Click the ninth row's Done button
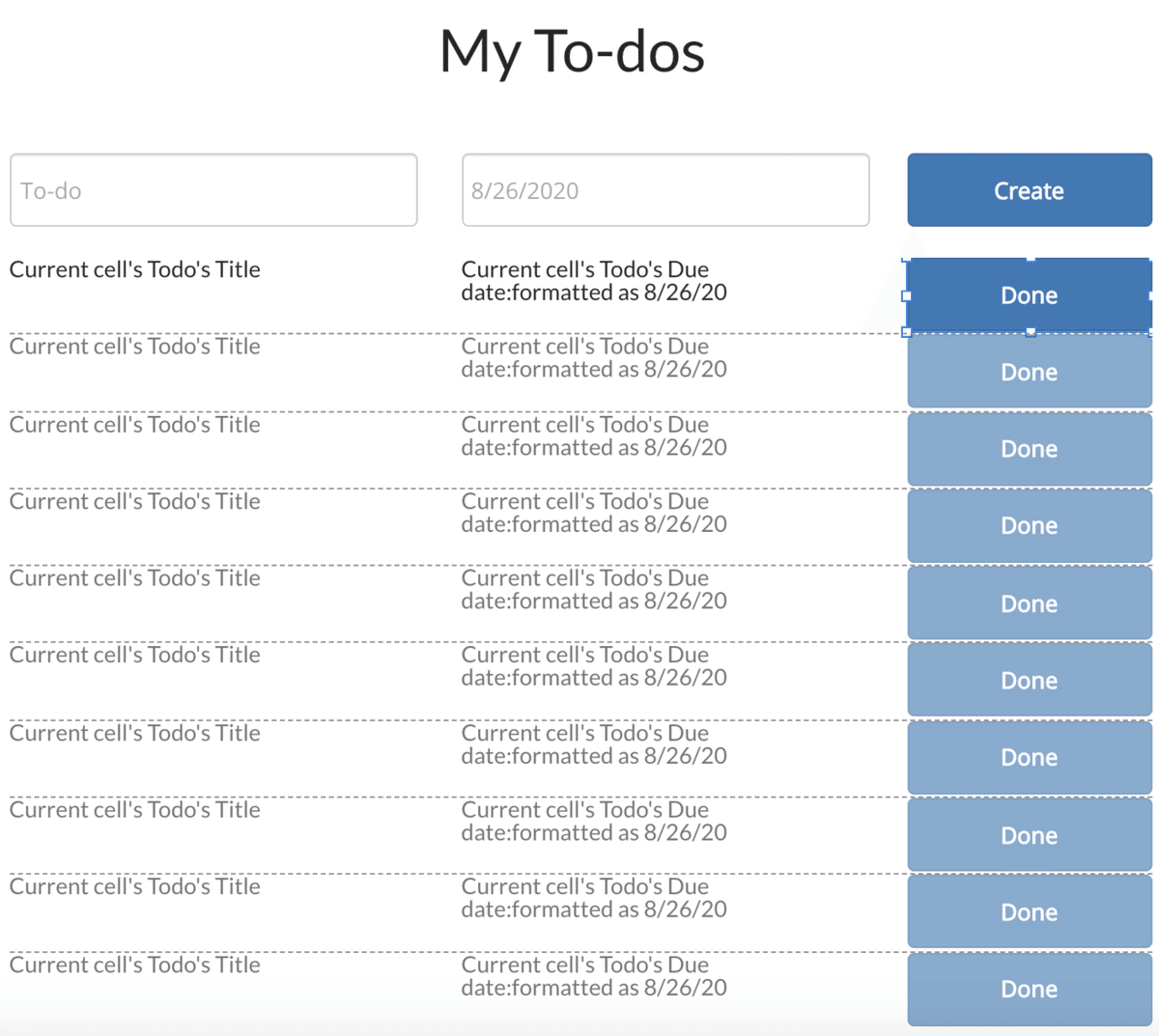Viewport: 1159px width, 1036px height. tap(1029, 912)
